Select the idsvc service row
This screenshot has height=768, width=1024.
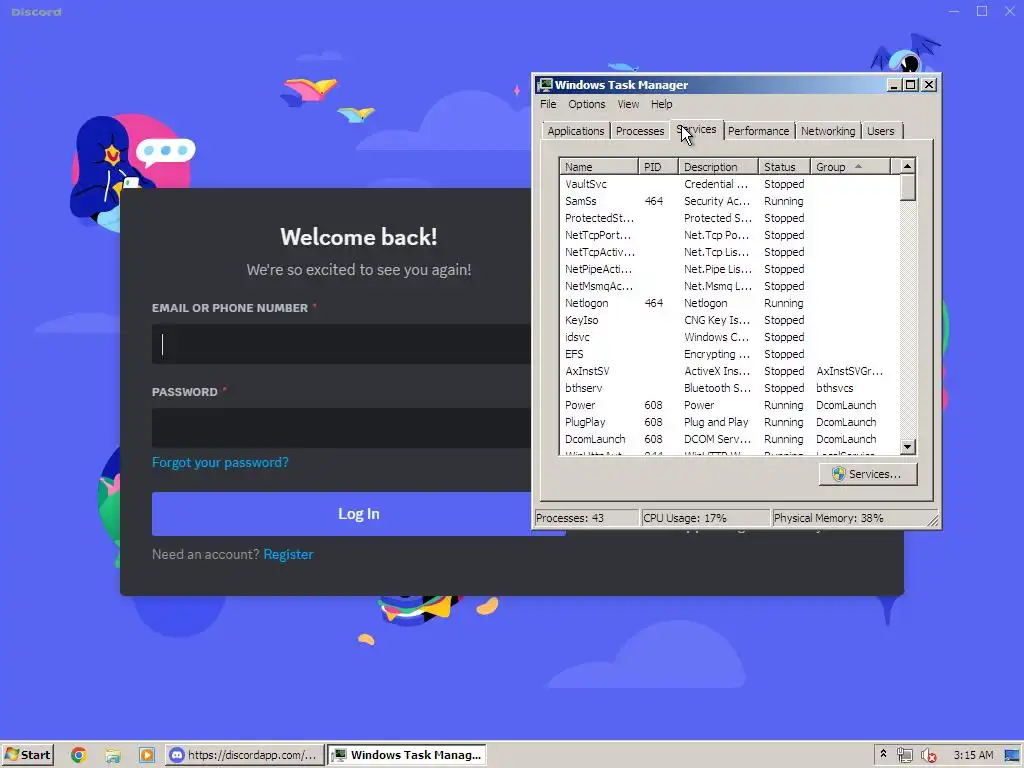coord(729,337)
